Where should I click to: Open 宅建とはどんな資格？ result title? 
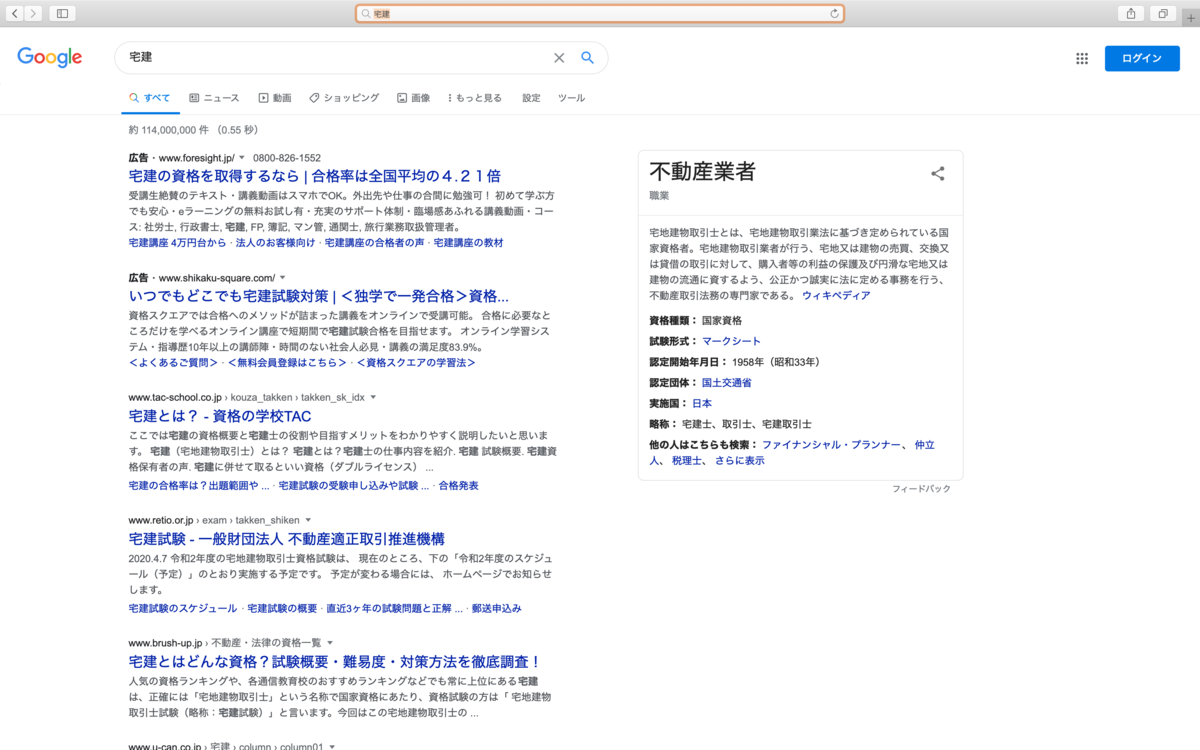(x=335, y=661)
